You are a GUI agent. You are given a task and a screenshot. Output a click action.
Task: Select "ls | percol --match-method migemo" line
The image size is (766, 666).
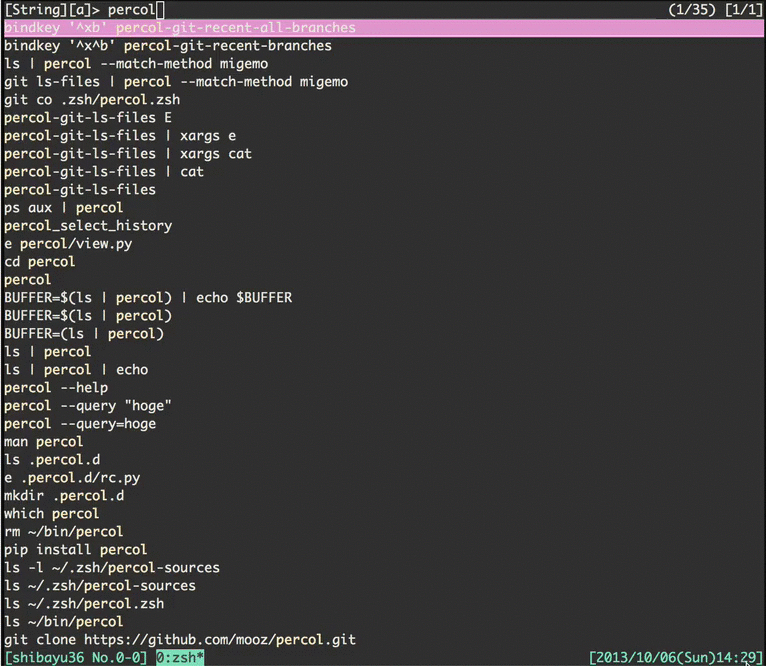pyautogui.click(x=136, y=64)
